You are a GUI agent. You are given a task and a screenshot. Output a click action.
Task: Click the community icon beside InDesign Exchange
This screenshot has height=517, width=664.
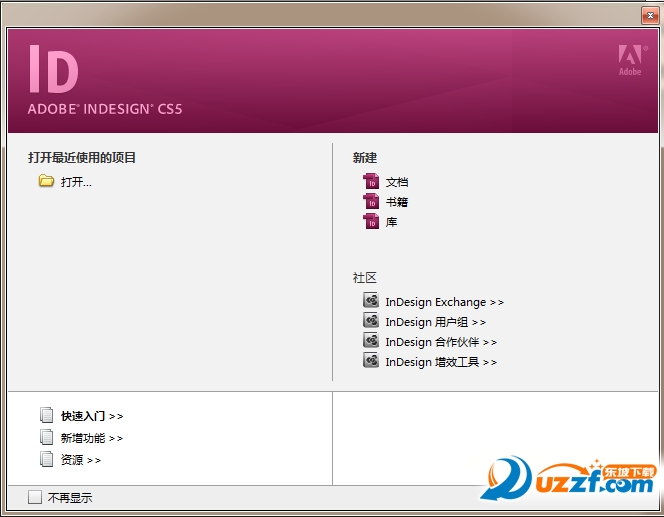pyautogui.click(x=371, y=300)
